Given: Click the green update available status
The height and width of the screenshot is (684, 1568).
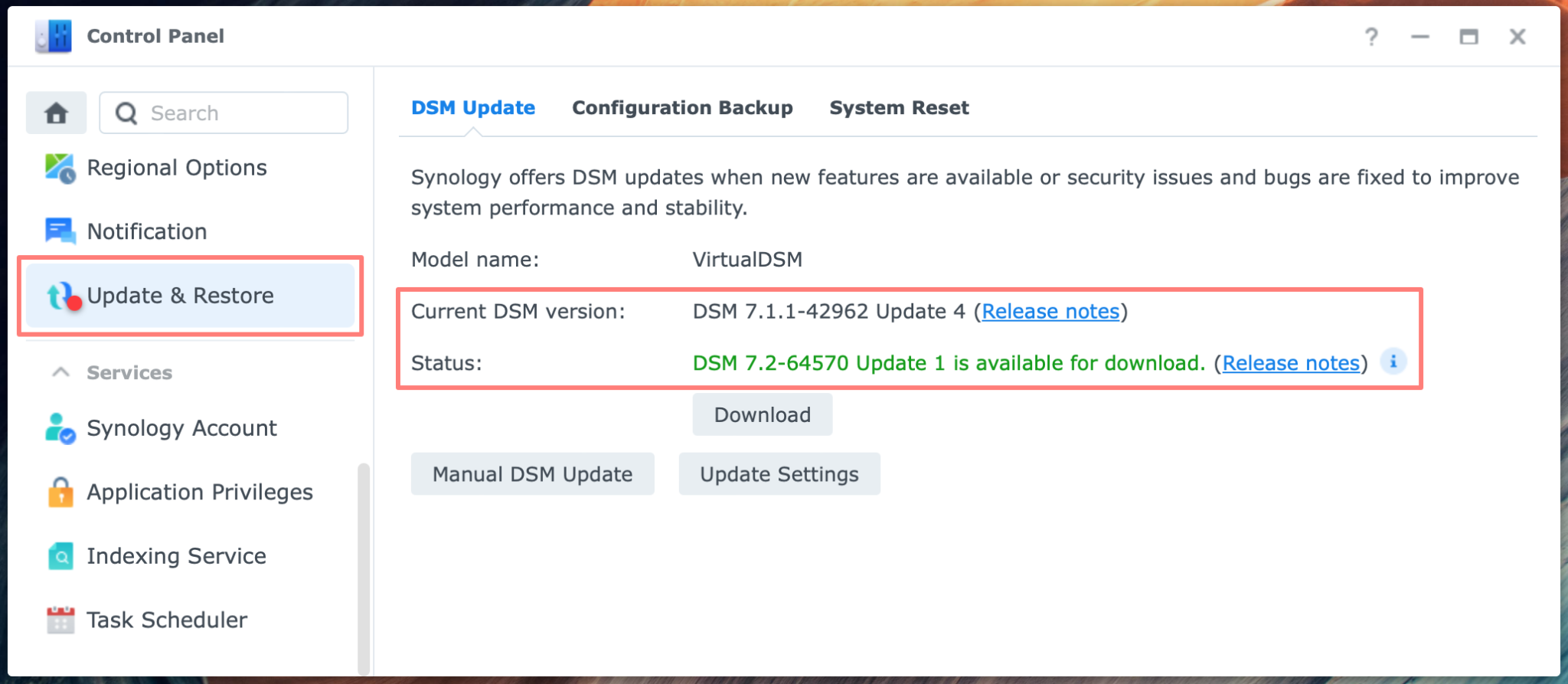Looking at the screenshot, I should click(x=949, y=363).
